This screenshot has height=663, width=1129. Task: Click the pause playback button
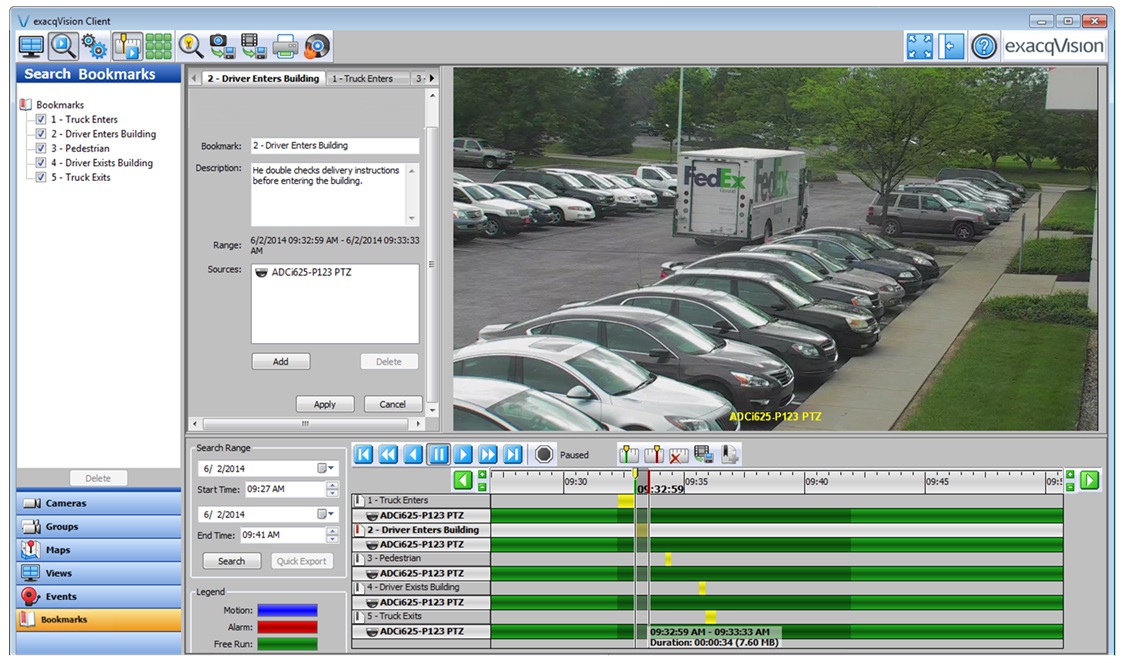tap(438, 454)
